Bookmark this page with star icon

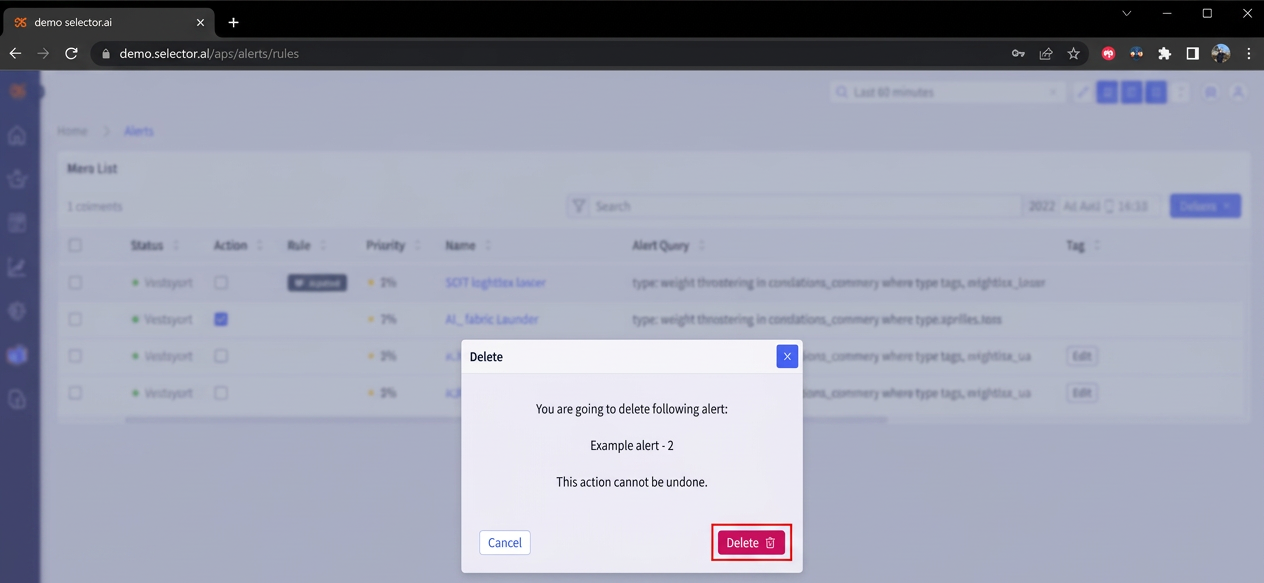point(1074,54)
